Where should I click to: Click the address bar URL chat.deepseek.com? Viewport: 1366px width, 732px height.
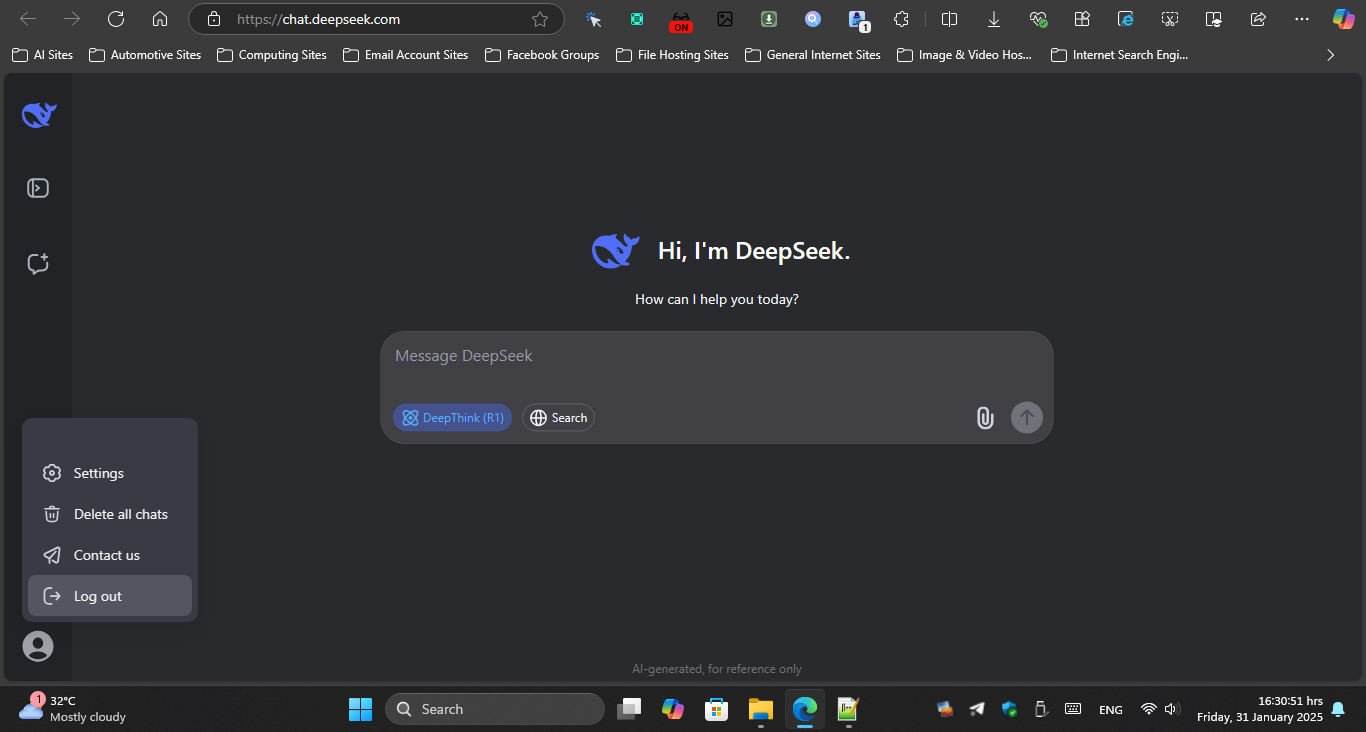[319, 19]
